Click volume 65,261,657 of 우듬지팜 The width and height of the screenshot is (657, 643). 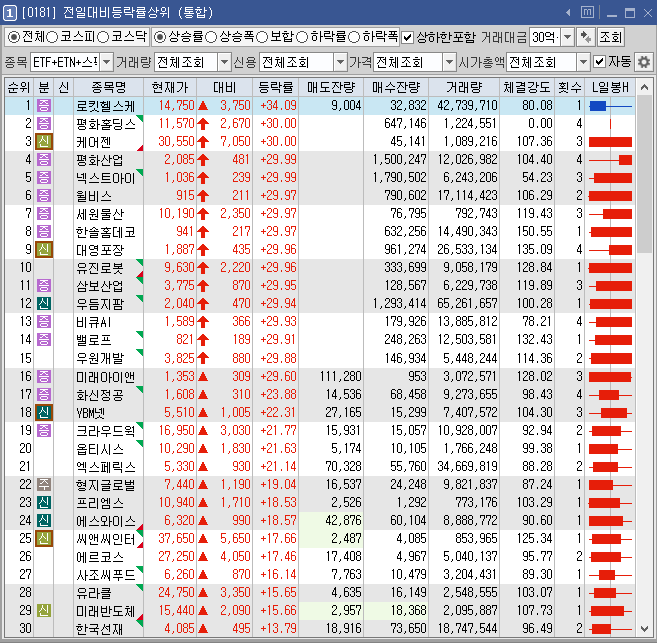467,304
